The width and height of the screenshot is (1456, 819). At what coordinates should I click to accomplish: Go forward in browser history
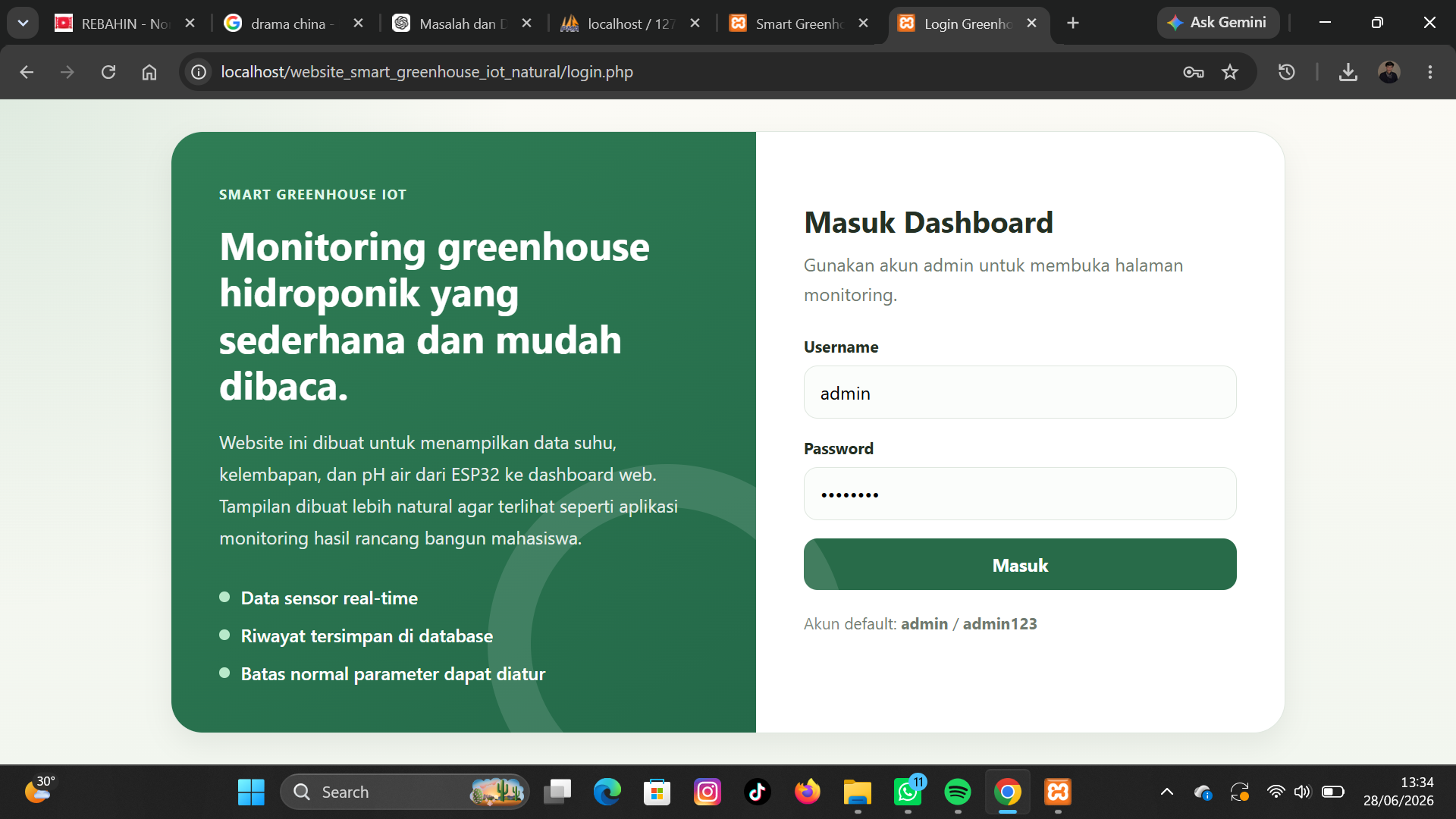pos(67,72)
